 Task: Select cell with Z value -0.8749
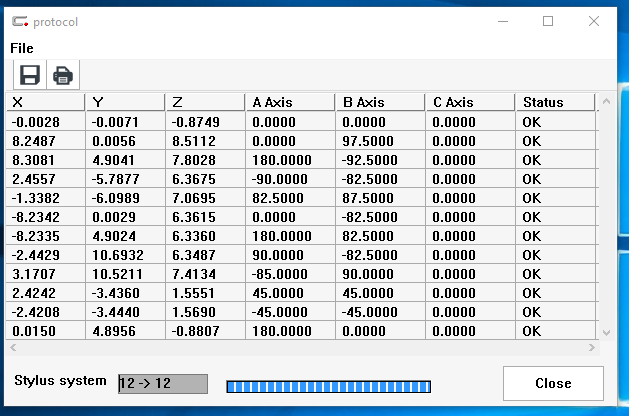tap(205, 122)
